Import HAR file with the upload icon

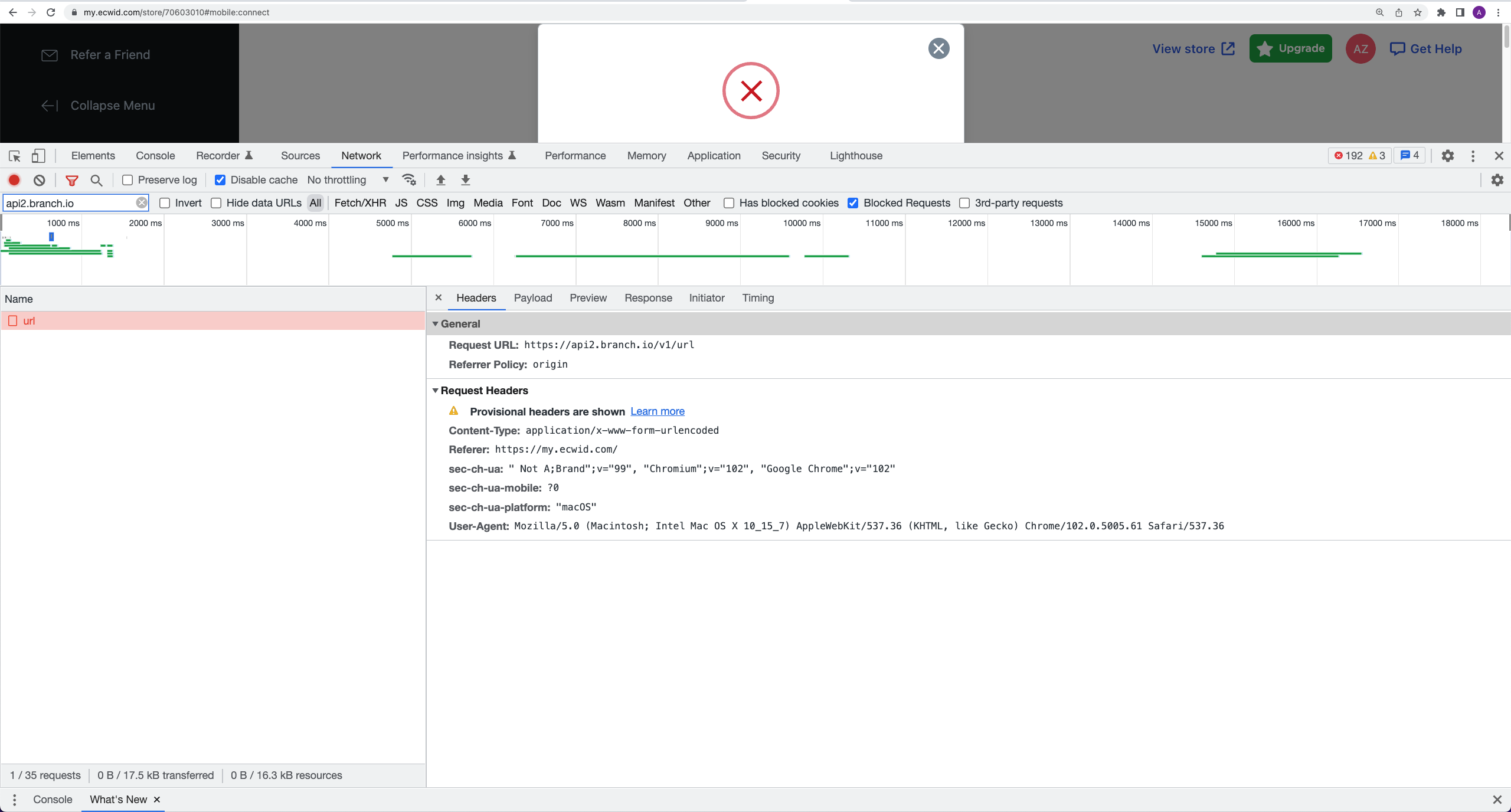point(440,180)
